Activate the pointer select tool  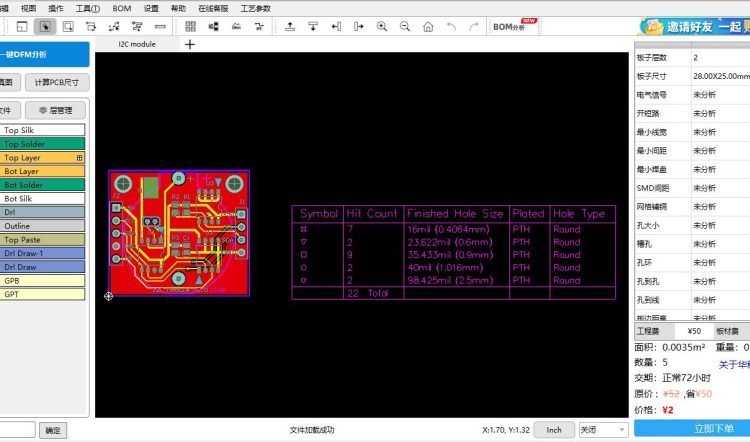pos(45,27)
